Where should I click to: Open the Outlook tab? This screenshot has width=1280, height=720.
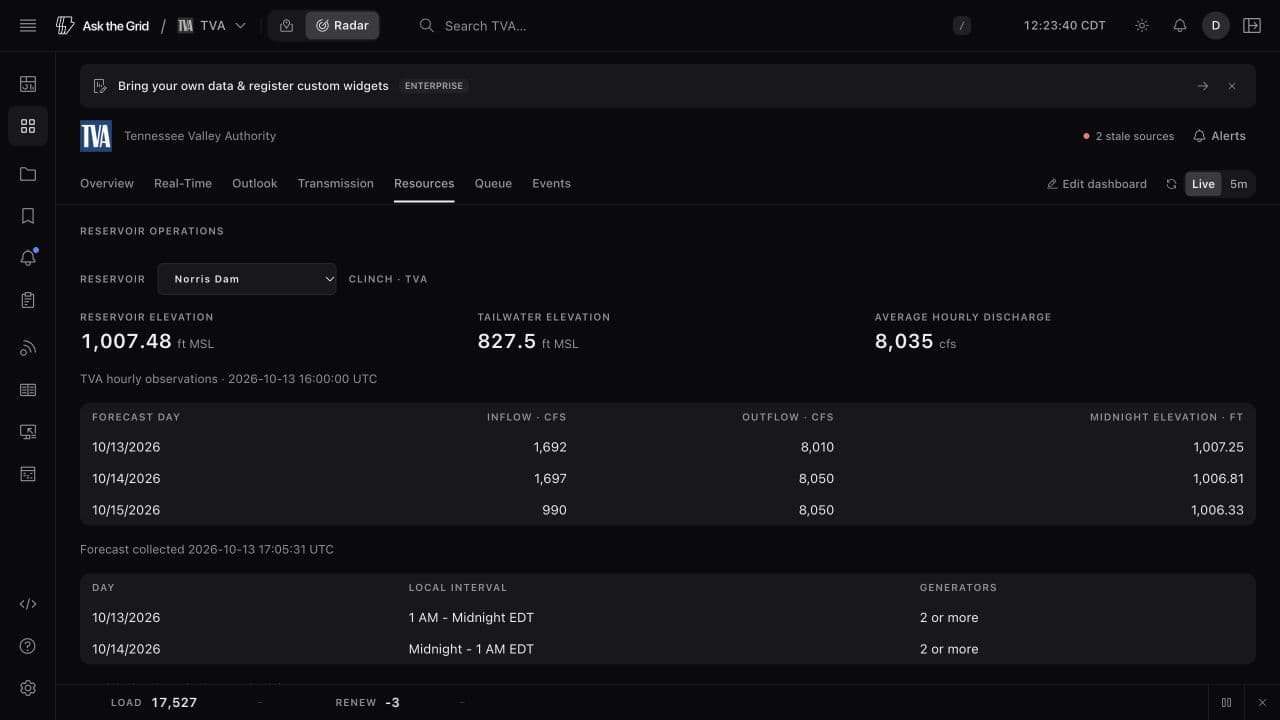[255, 184]
